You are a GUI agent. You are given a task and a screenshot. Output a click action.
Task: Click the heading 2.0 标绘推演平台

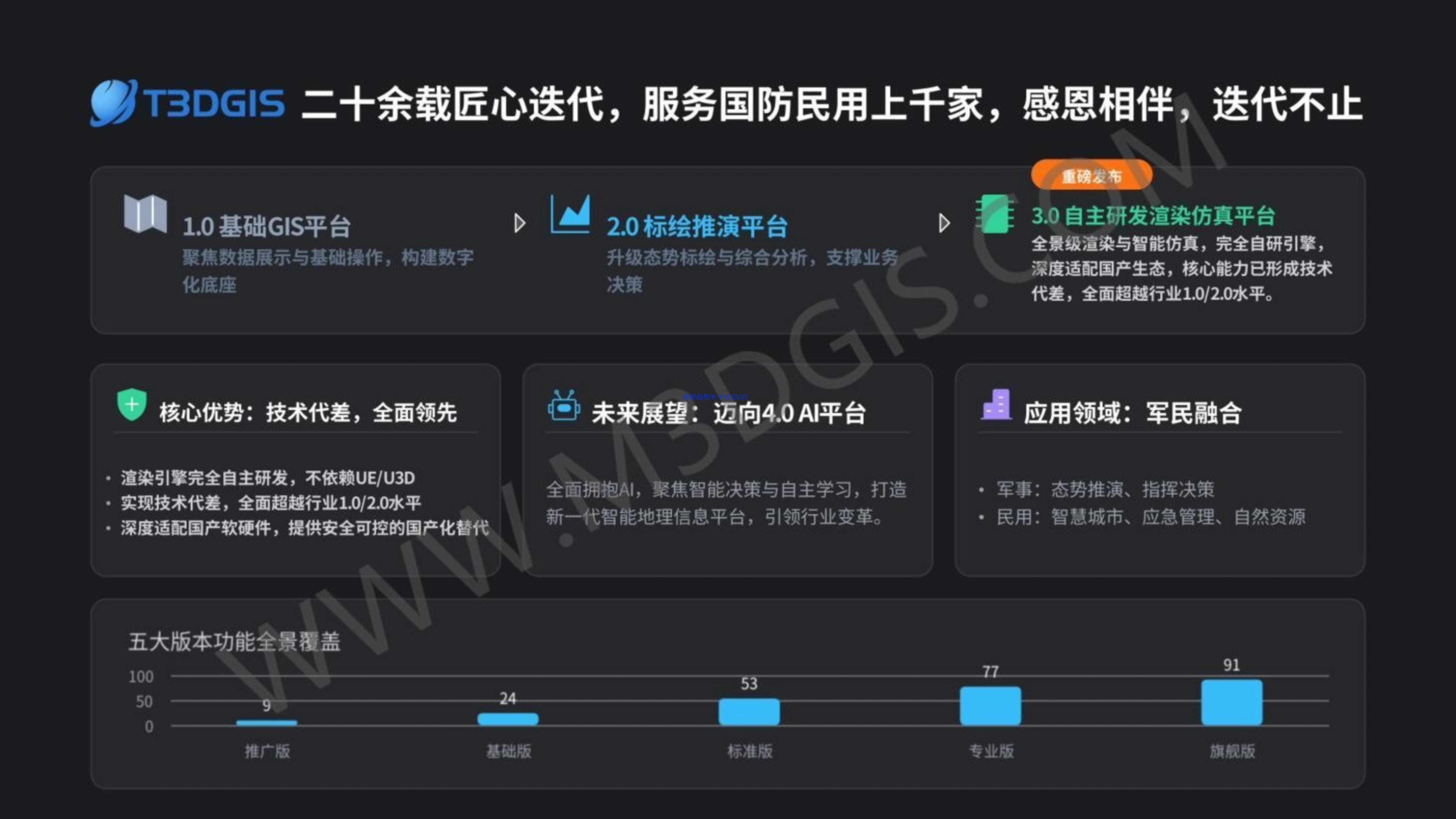pos(697,227)
